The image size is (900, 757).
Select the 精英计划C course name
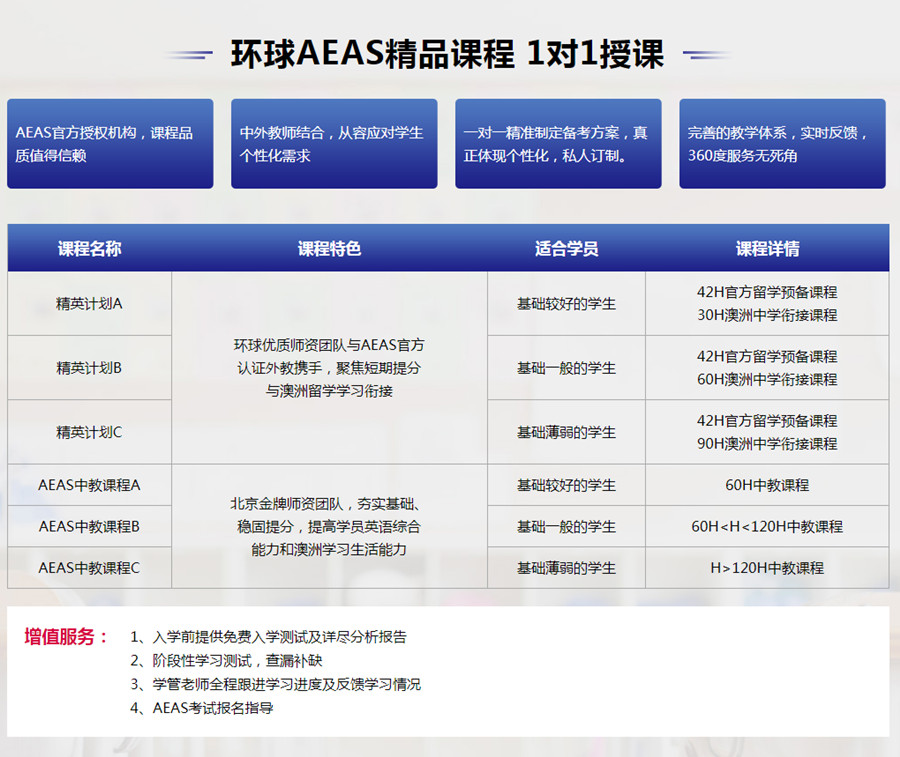pos(89,432)
